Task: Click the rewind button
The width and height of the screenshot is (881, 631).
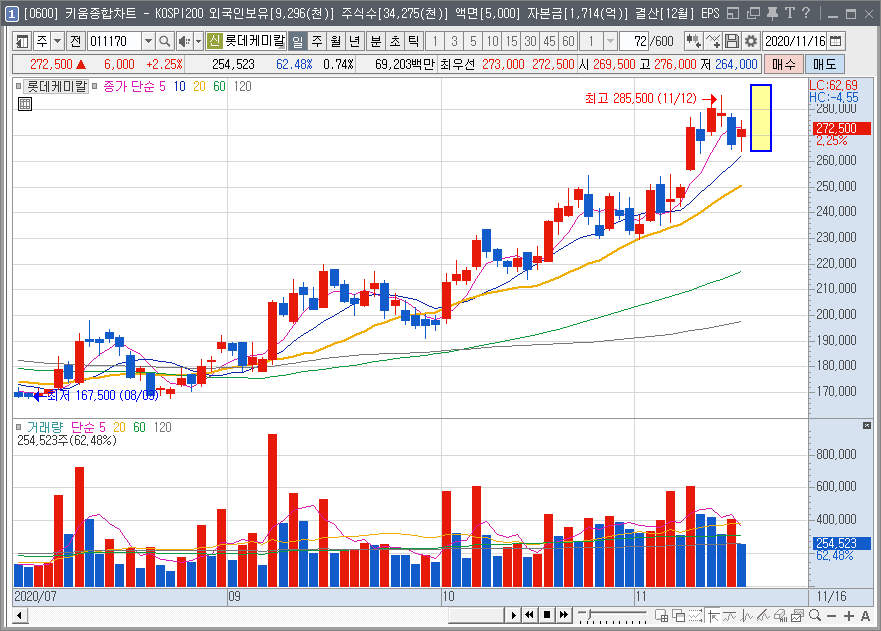Action: point(530,615)
